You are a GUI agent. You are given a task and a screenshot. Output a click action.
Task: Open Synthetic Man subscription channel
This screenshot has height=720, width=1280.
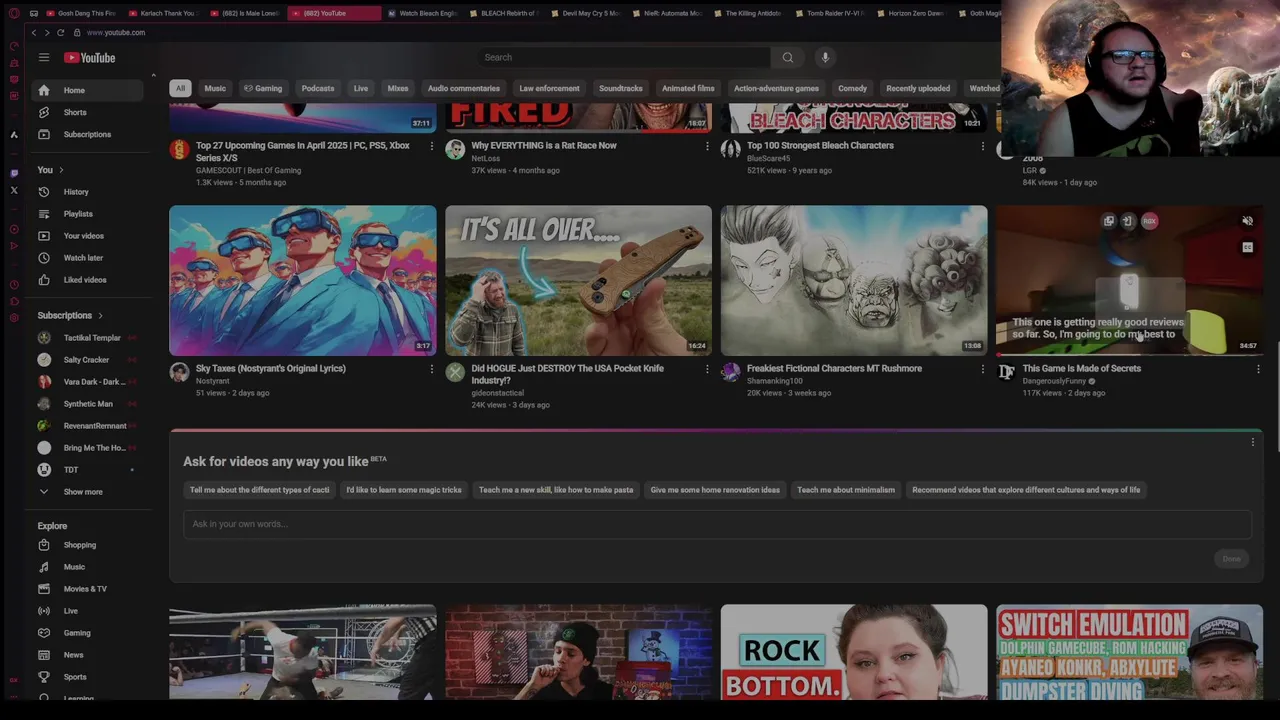(85, 404)
